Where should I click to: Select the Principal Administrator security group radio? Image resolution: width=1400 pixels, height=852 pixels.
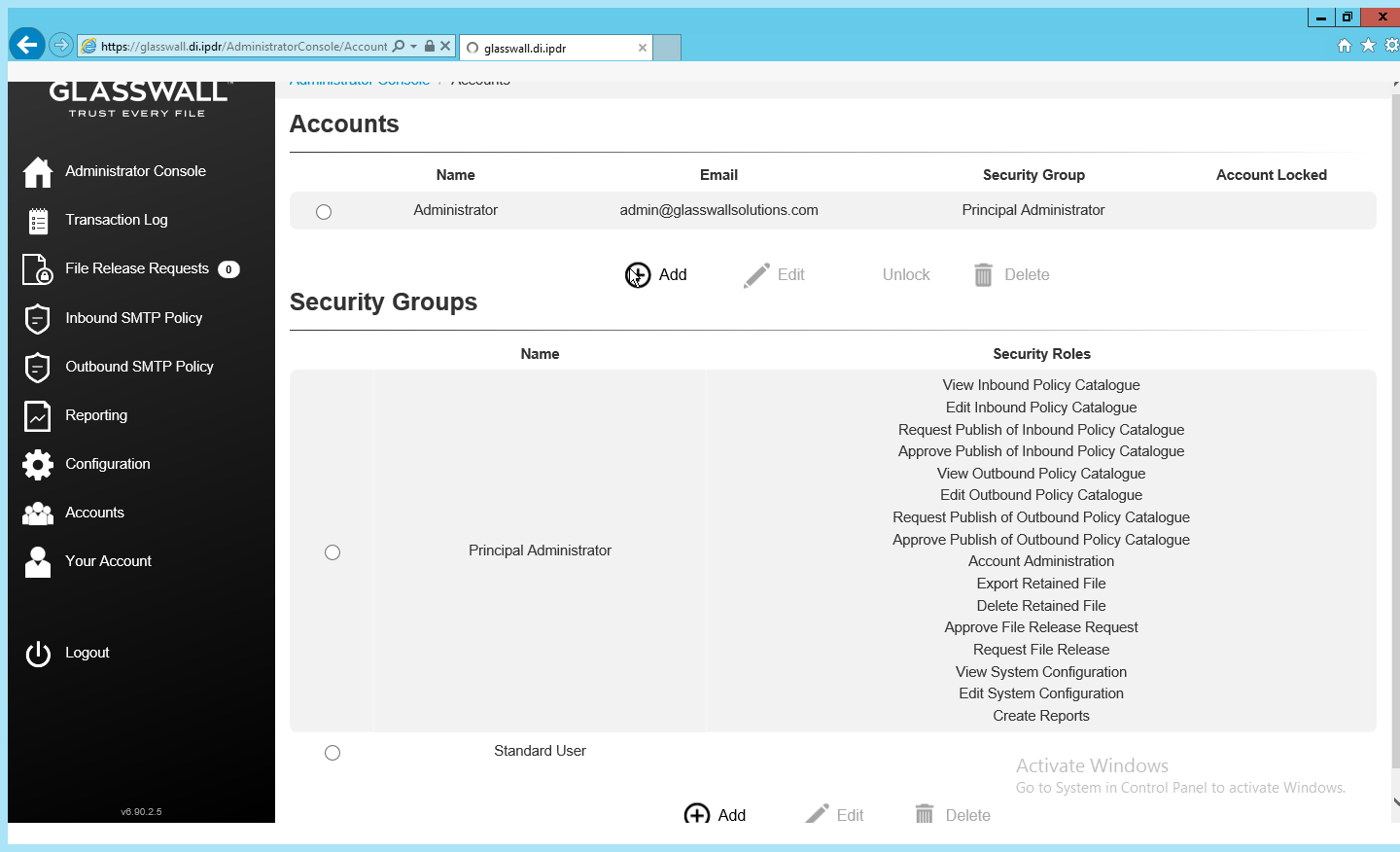pos(332,552)
